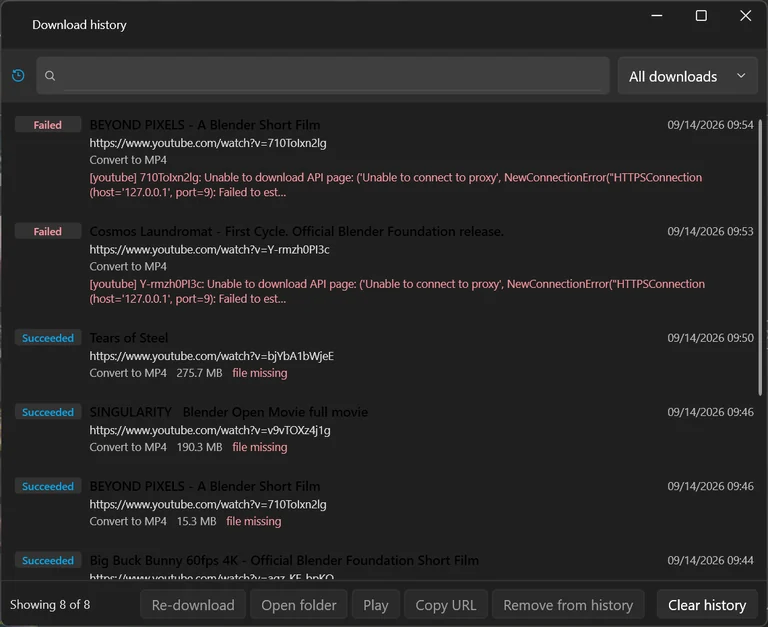Viewport: 768px width, 627px height.
Task: Click the Download history window title
Action: click(79, 24)
